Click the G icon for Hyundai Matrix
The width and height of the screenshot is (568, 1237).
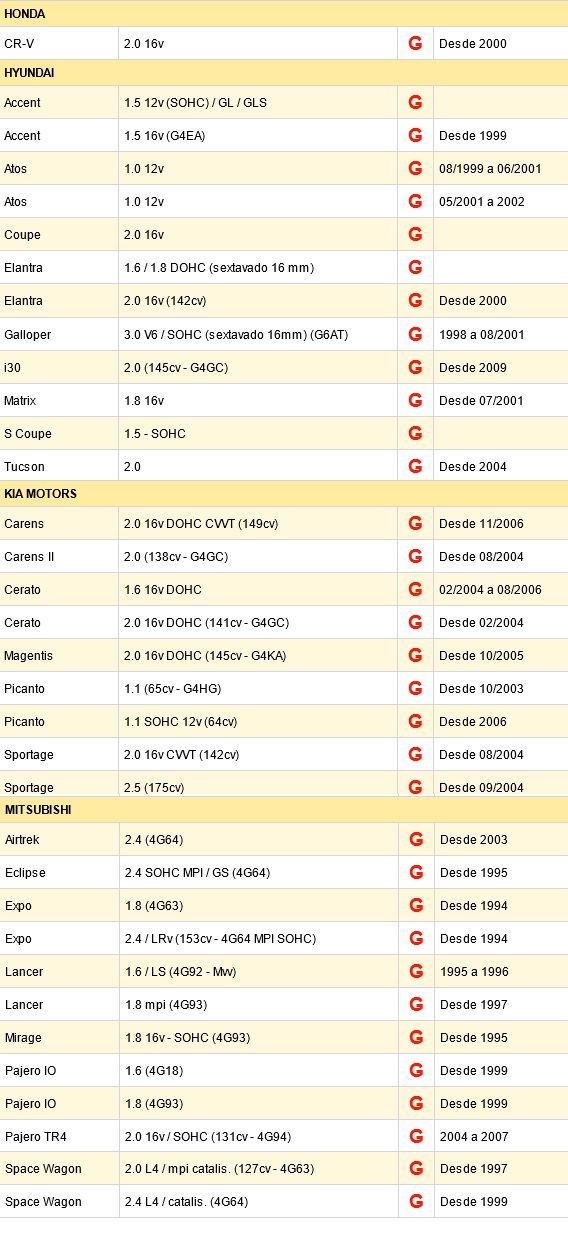point(415,400)
